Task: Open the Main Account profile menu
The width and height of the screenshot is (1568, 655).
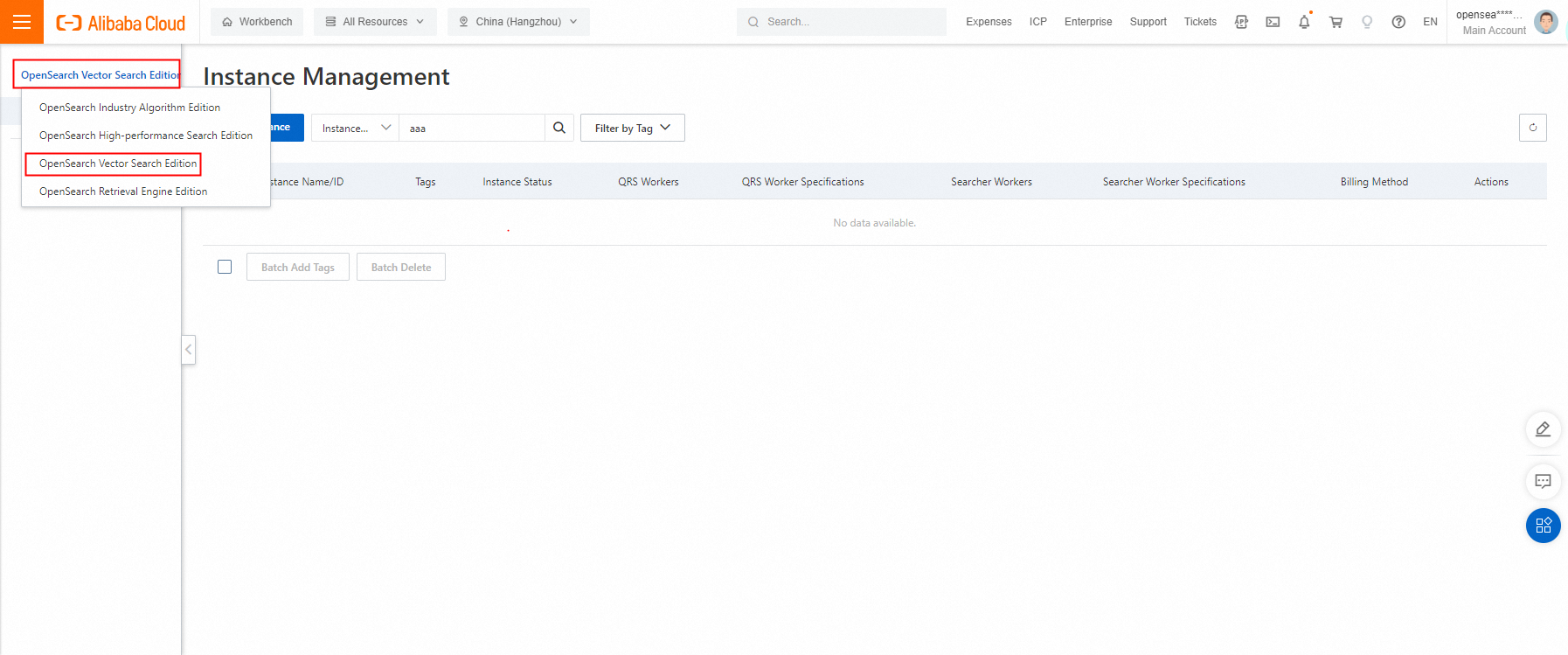Action: point(1494,30)
